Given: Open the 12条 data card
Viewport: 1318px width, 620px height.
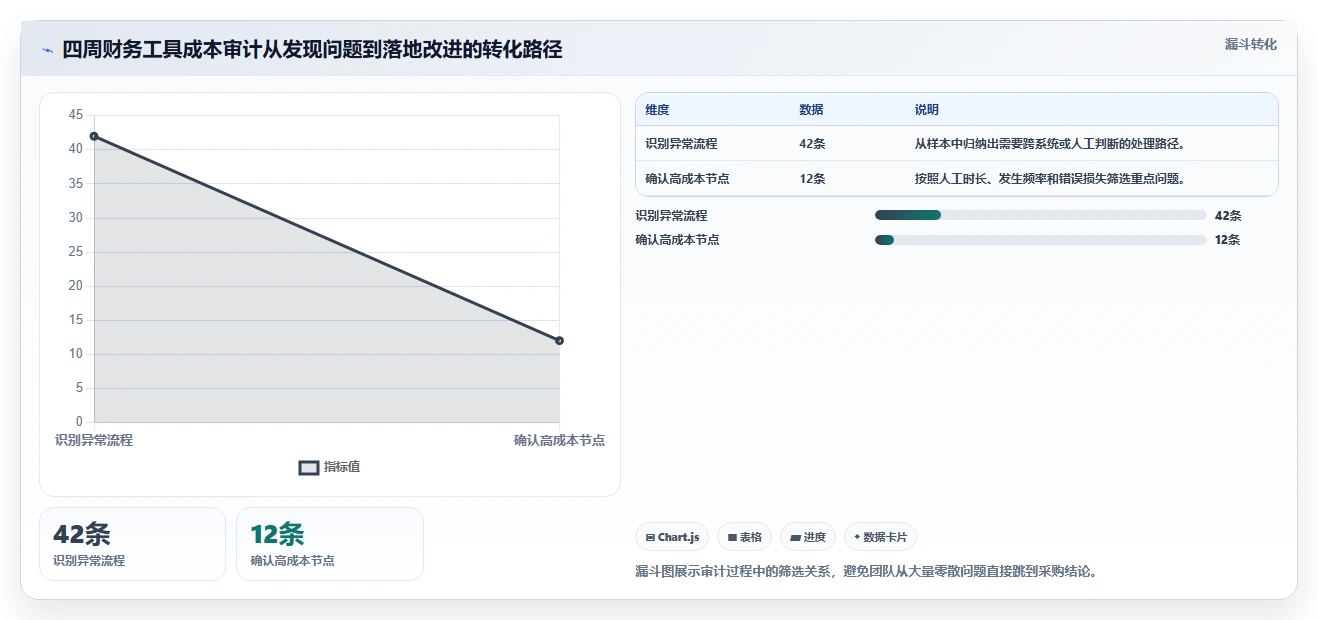Looking at the screenshot, I should pyautogui.click(x=330, y=544).
